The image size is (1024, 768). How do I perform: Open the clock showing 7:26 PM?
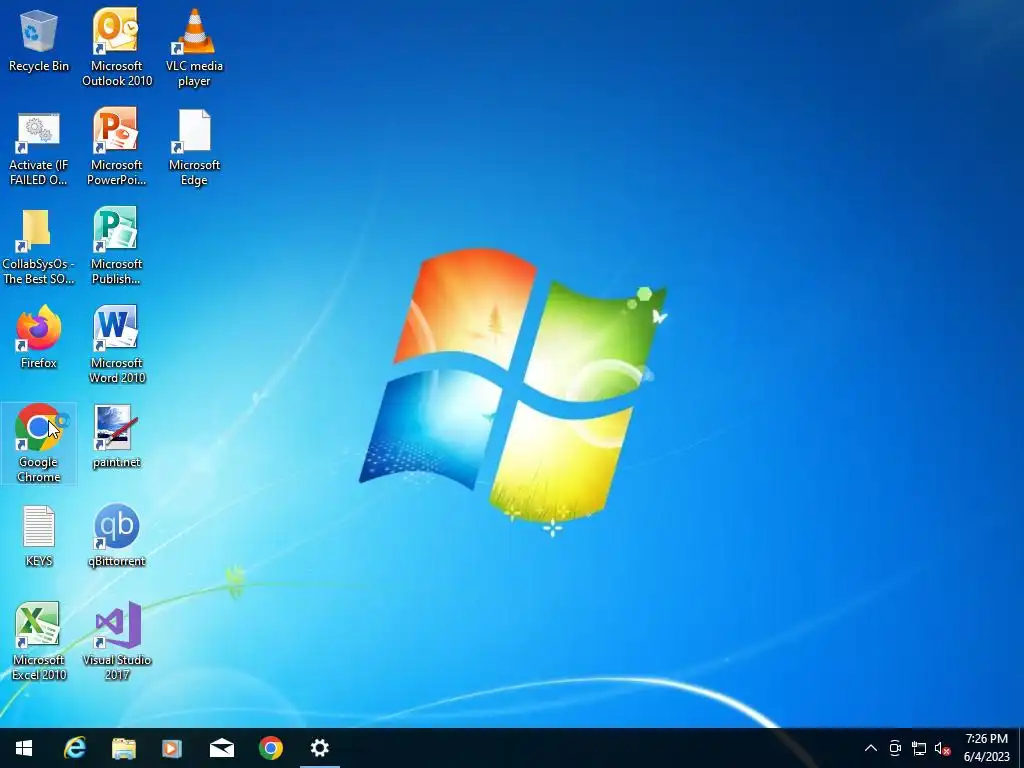pyautogui.click(x=986, y=748)
